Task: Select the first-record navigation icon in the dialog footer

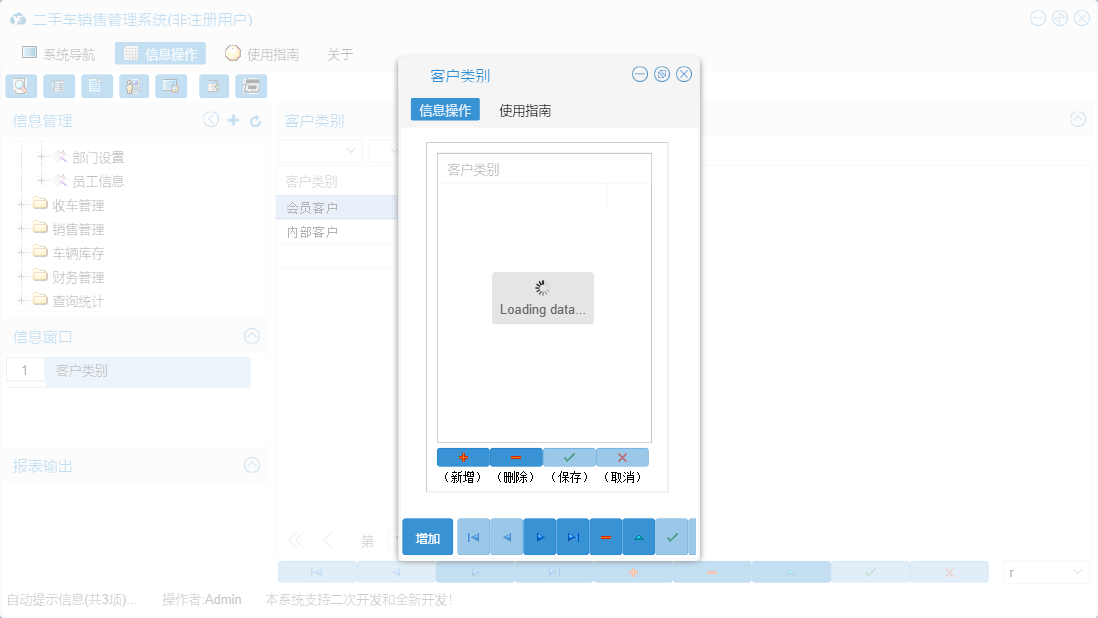Action: click(x=472, y=537)
